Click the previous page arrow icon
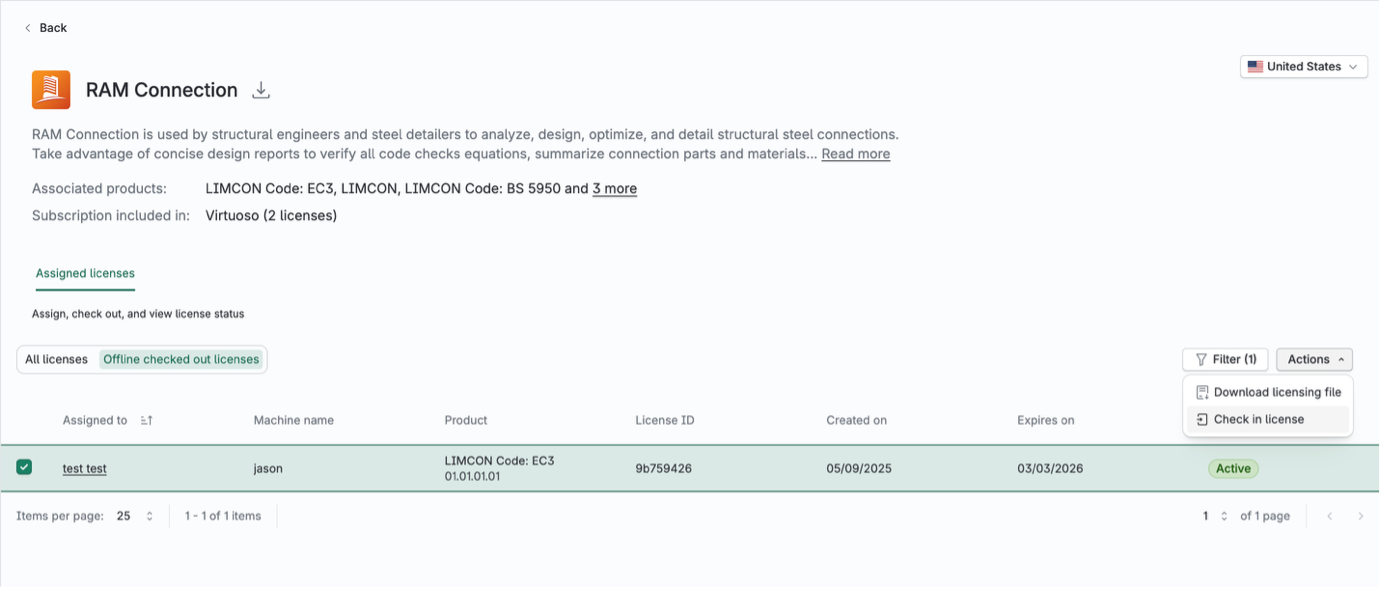 [x=1330, y=516]
